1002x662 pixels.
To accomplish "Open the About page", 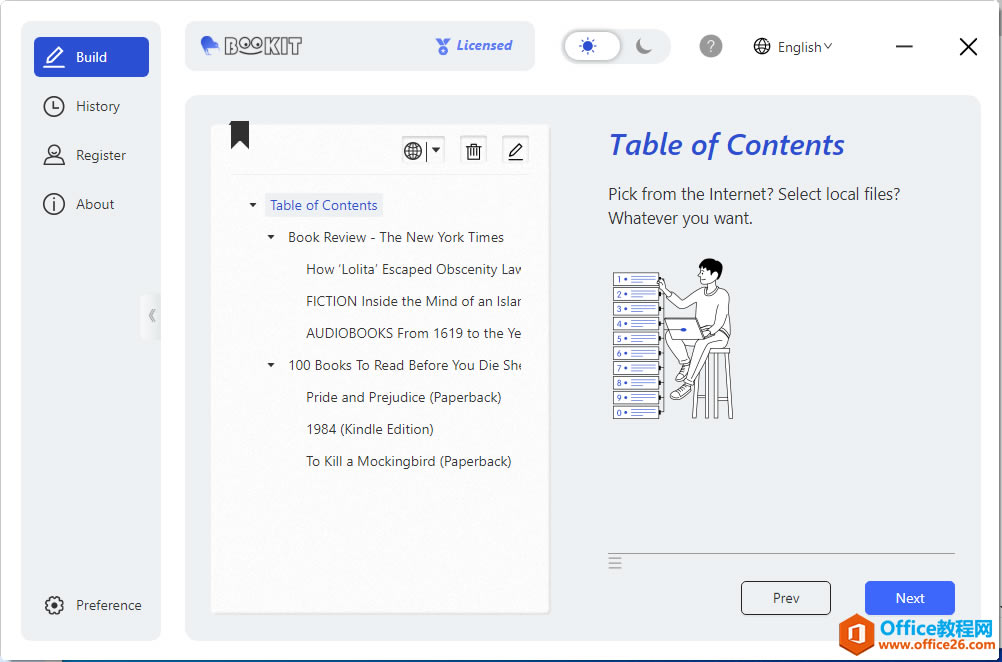I will [91, 204].
